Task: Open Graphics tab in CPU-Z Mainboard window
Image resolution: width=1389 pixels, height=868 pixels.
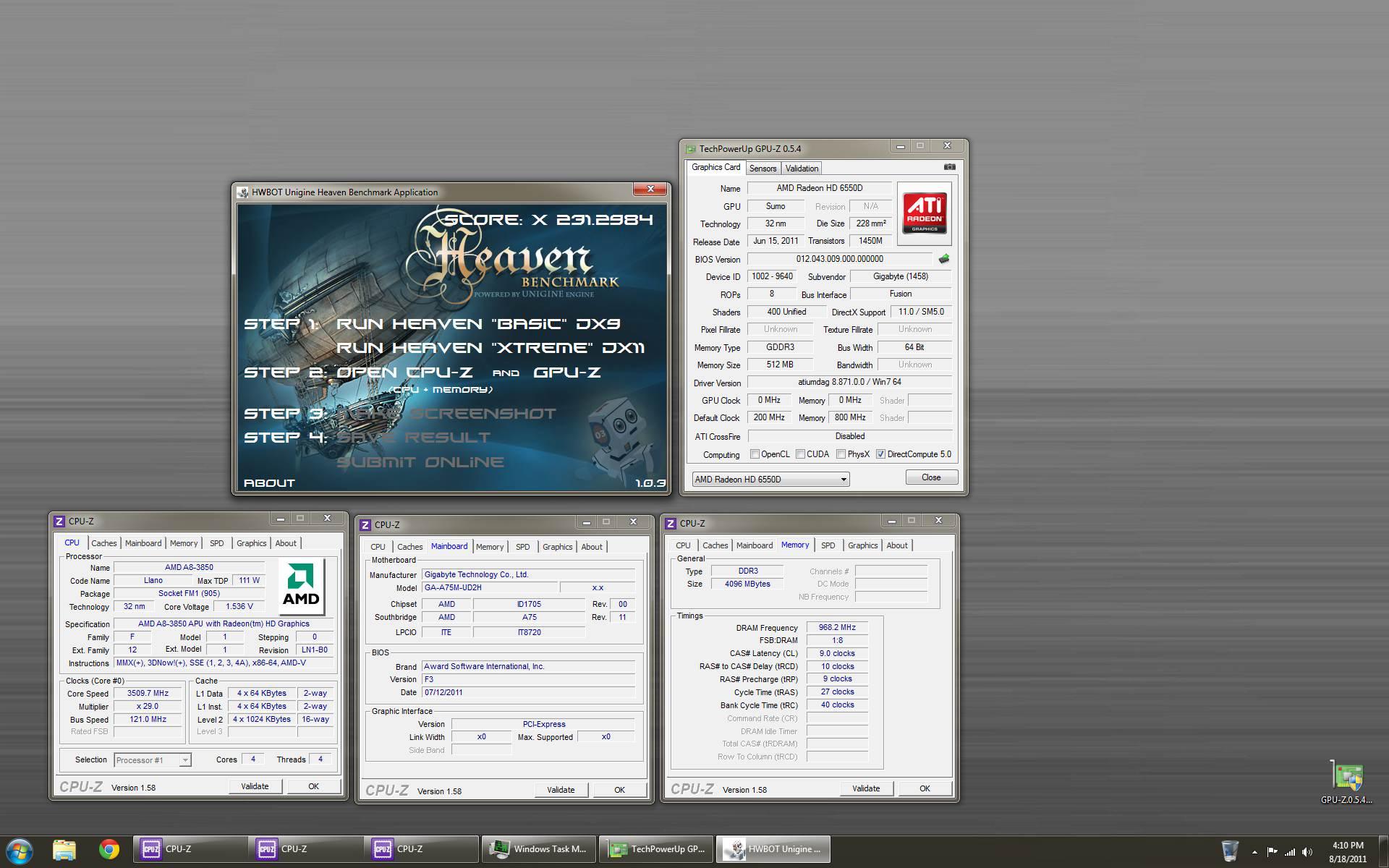Action: click(557, 547)
